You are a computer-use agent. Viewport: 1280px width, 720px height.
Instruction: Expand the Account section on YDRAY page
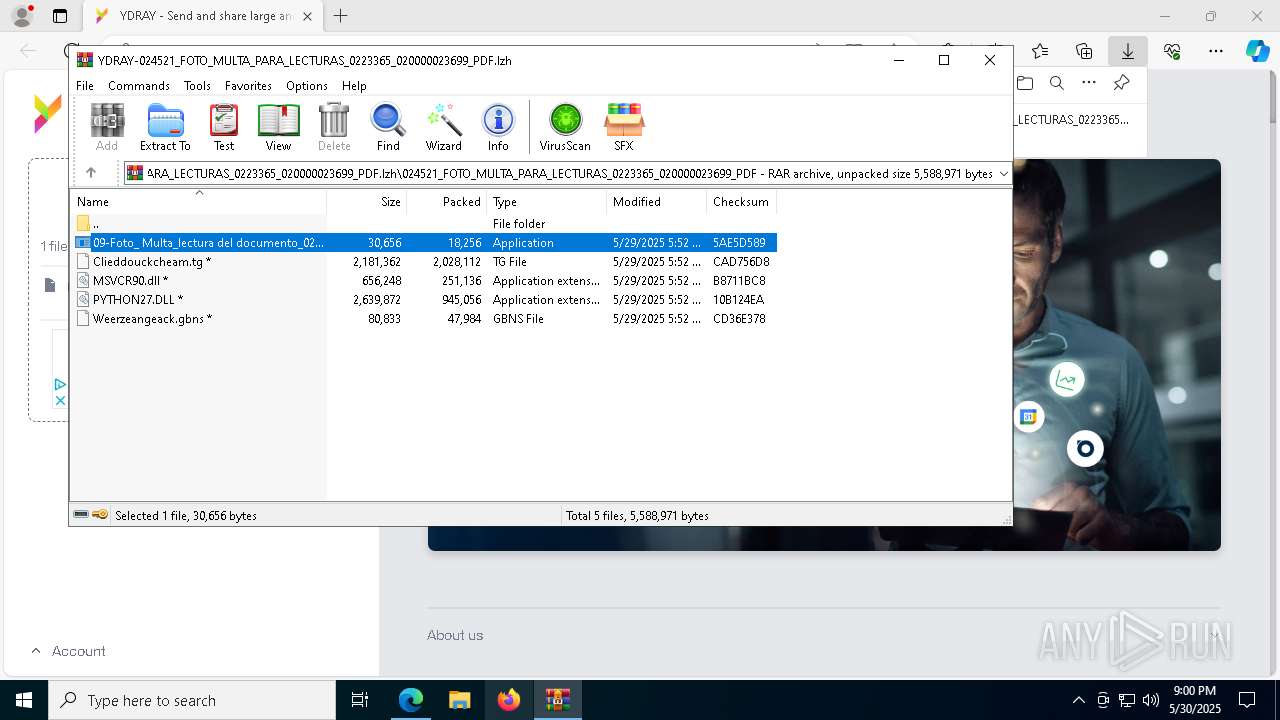pyautogui.click(x=68, y=651)
